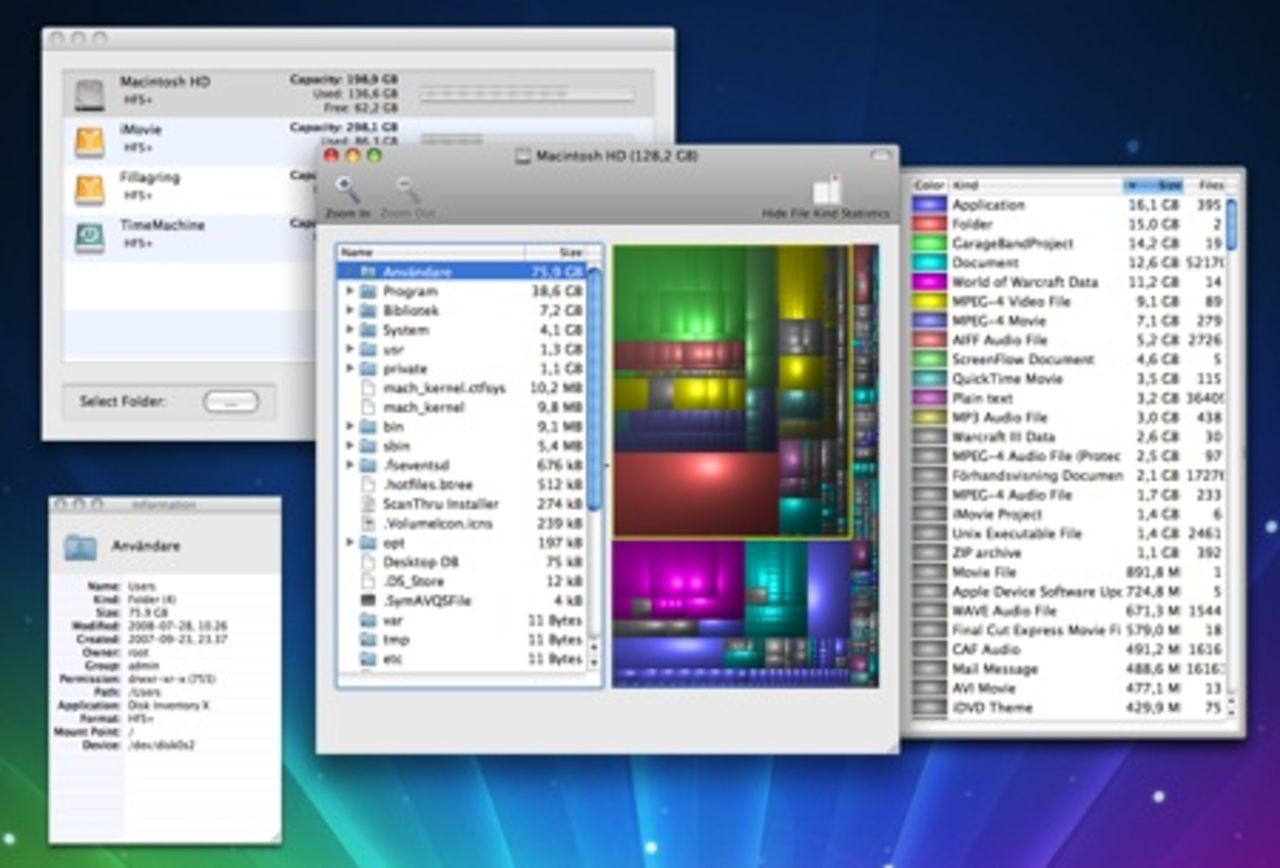
Task: Select the mach_kernel file entry
Action: pyautogui.click(x=423, y=407)
